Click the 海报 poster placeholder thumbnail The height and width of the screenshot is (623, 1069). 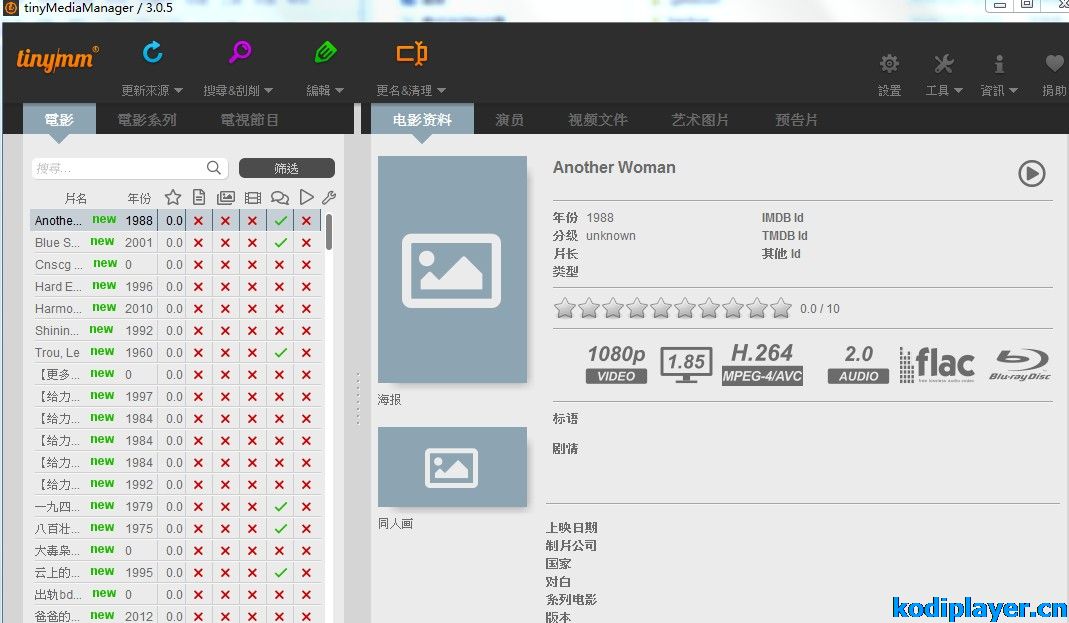(452, 269)
